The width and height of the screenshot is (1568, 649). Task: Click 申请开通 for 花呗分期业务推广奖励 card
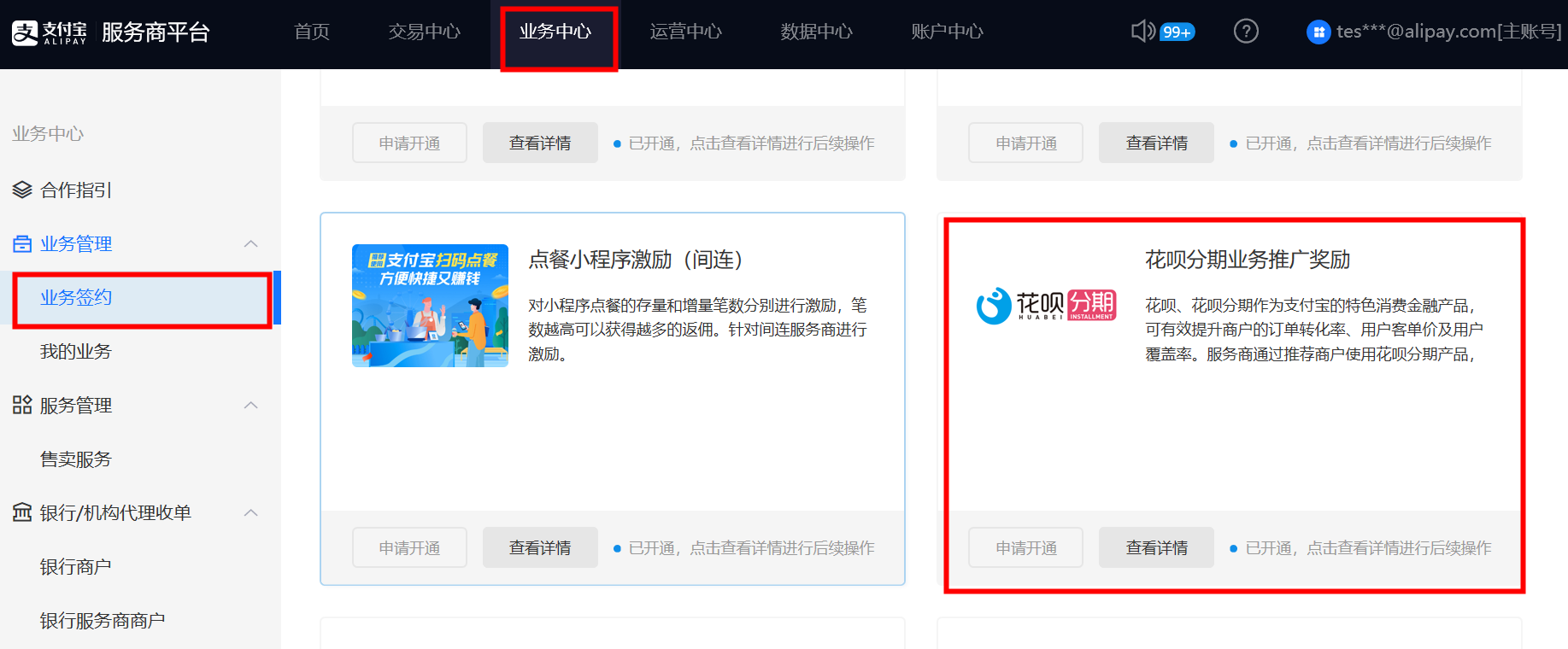(1025, 547)
